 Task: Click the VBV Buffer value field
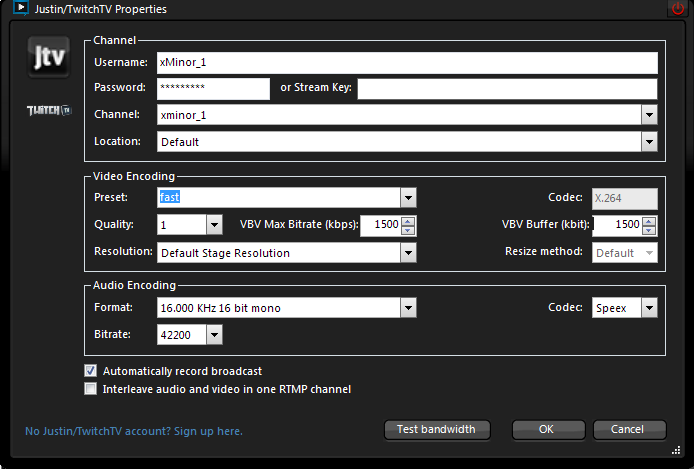(617, 225)
